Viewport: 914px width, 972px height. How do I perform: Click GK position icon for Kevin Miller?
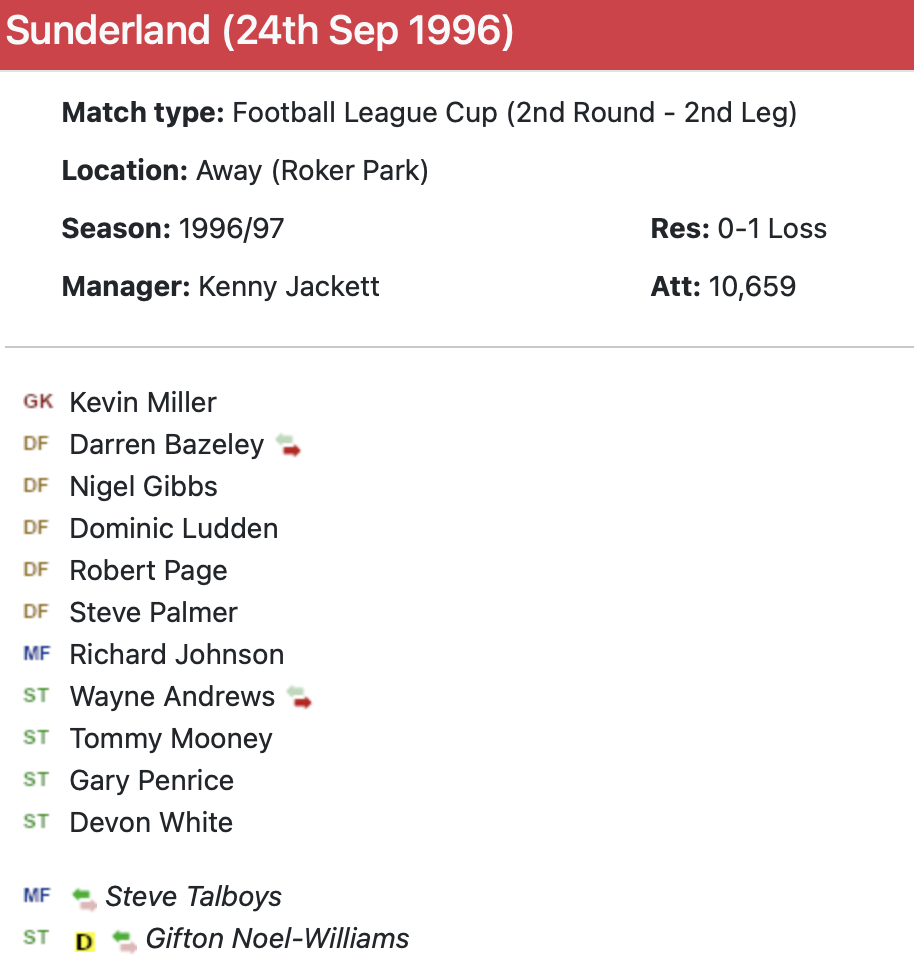(38, 402)
